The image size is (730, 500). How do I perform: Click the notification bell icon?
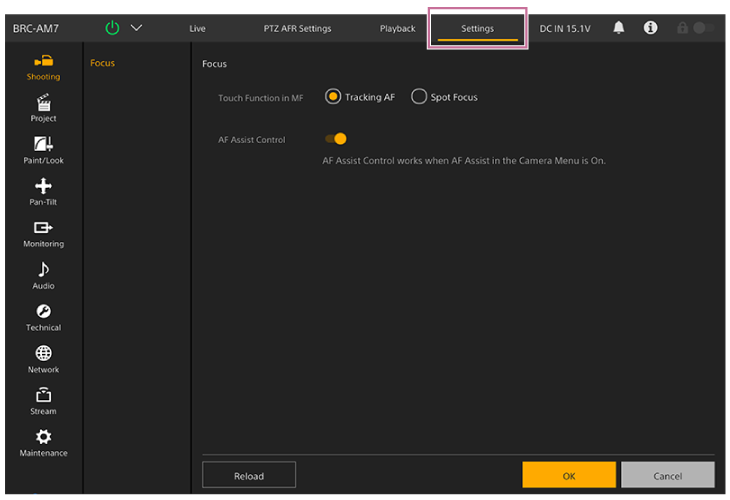(619, 28)
